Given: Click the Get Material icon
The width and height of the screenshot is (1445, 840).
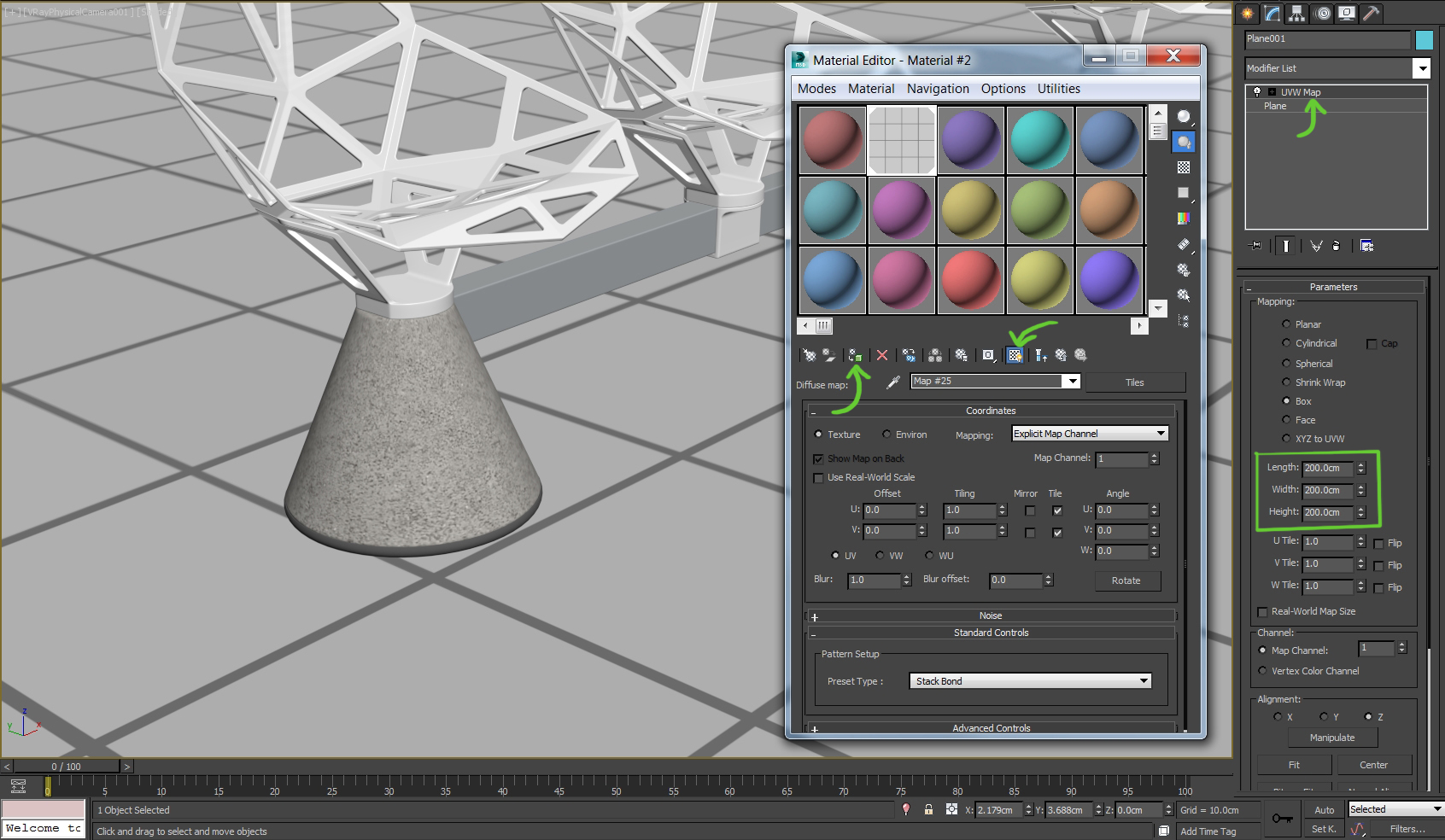Looking at the screenshot, I should [x=810, y=355].
